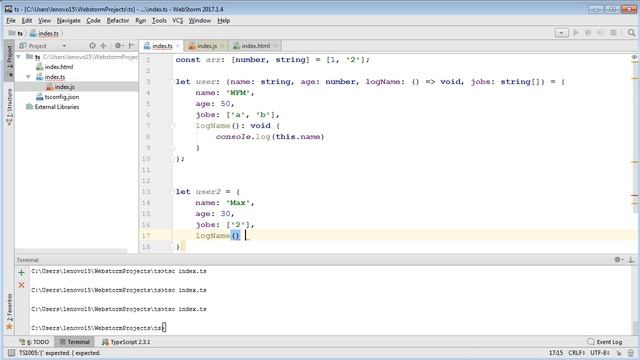Click the Hide Project panel icon
This screenshot has height=360, width=640.
pos(131,46)
